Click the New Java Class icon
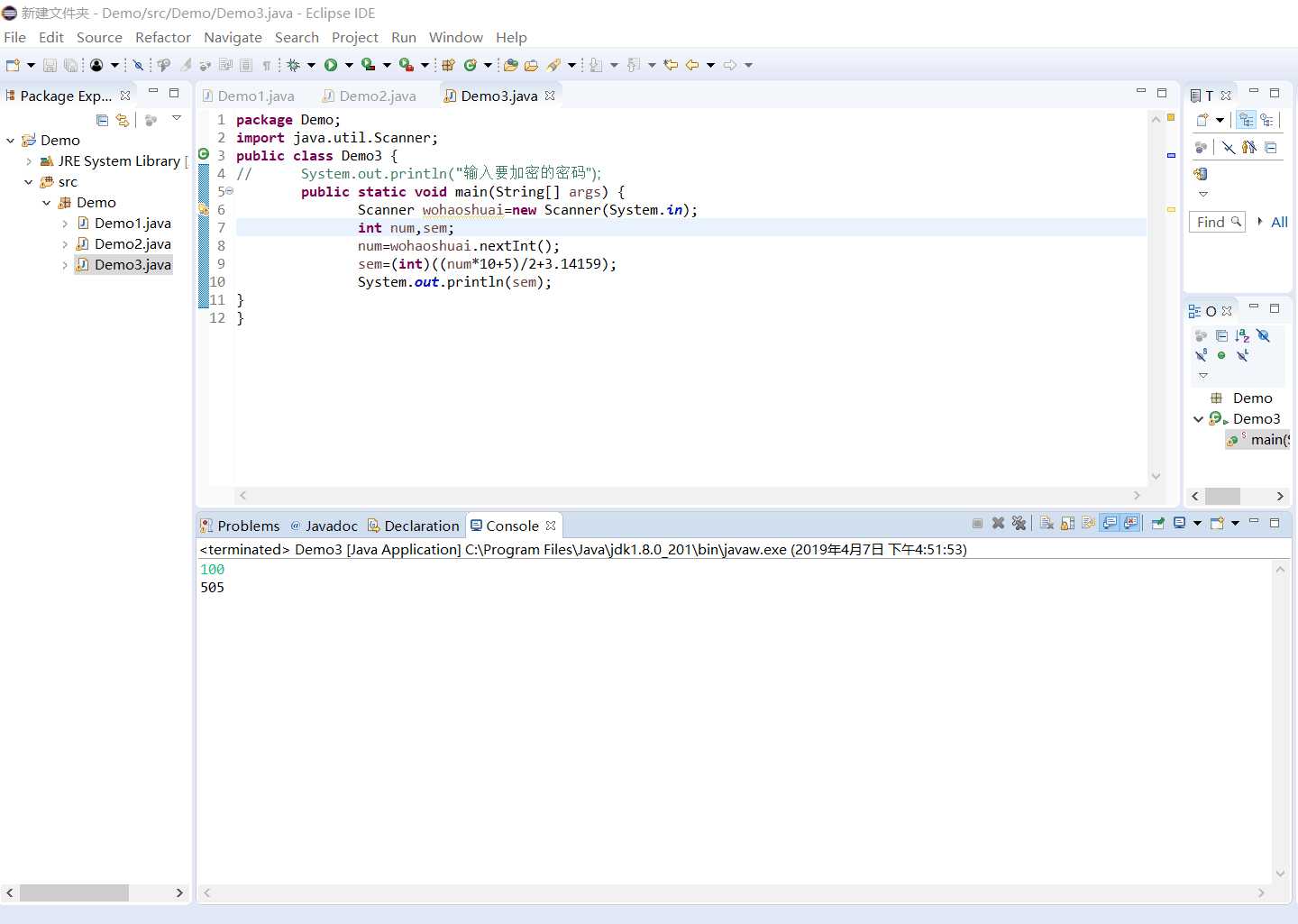The width and height of the screenshot is (1298, 924). (x=470, y=65)
